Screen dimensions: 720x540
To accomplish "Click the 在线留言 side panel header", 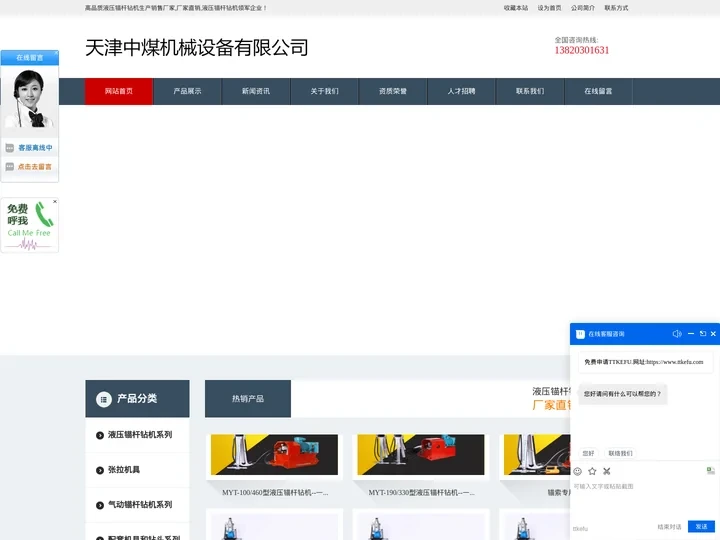I will 29,57.
